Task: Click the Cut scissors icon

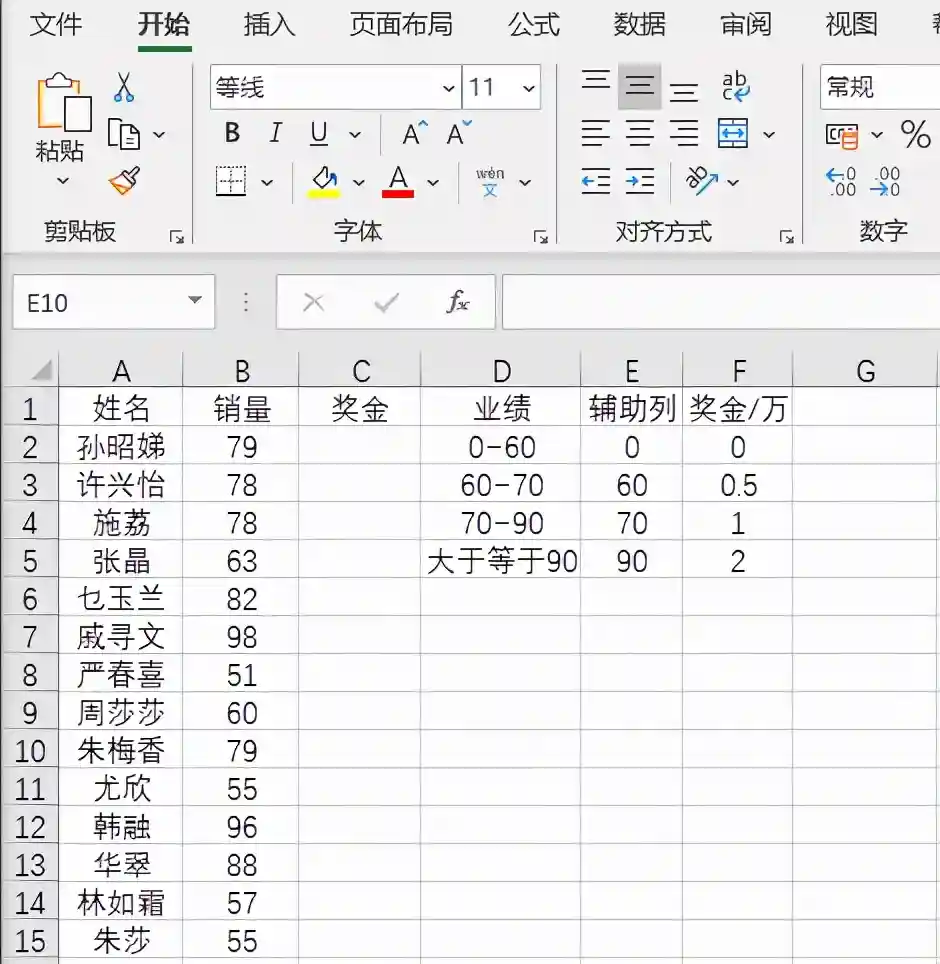Action: [x=124, y=87]
